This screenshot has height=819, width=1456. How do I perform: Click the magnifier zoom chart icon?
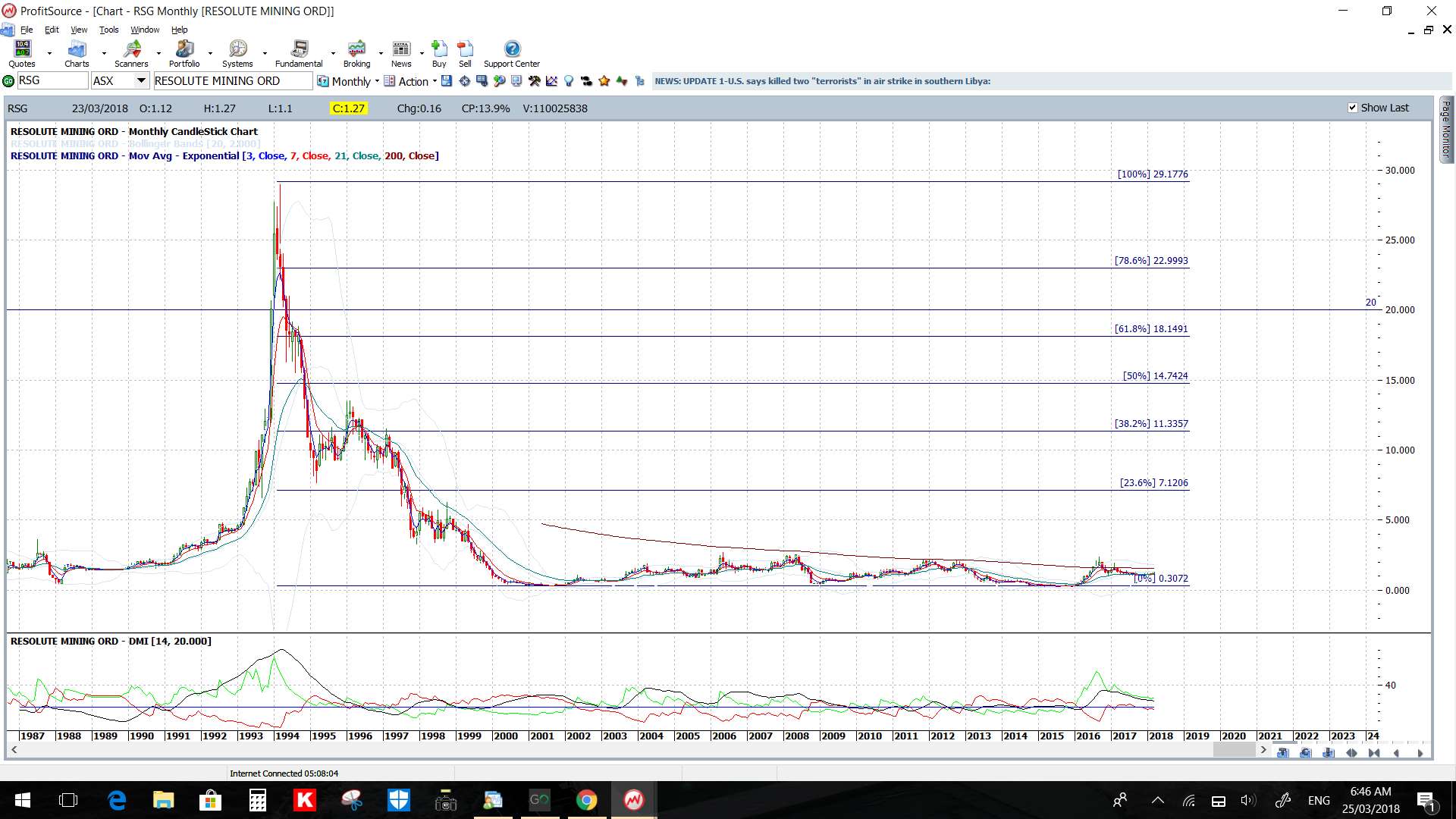coord(499,81)
